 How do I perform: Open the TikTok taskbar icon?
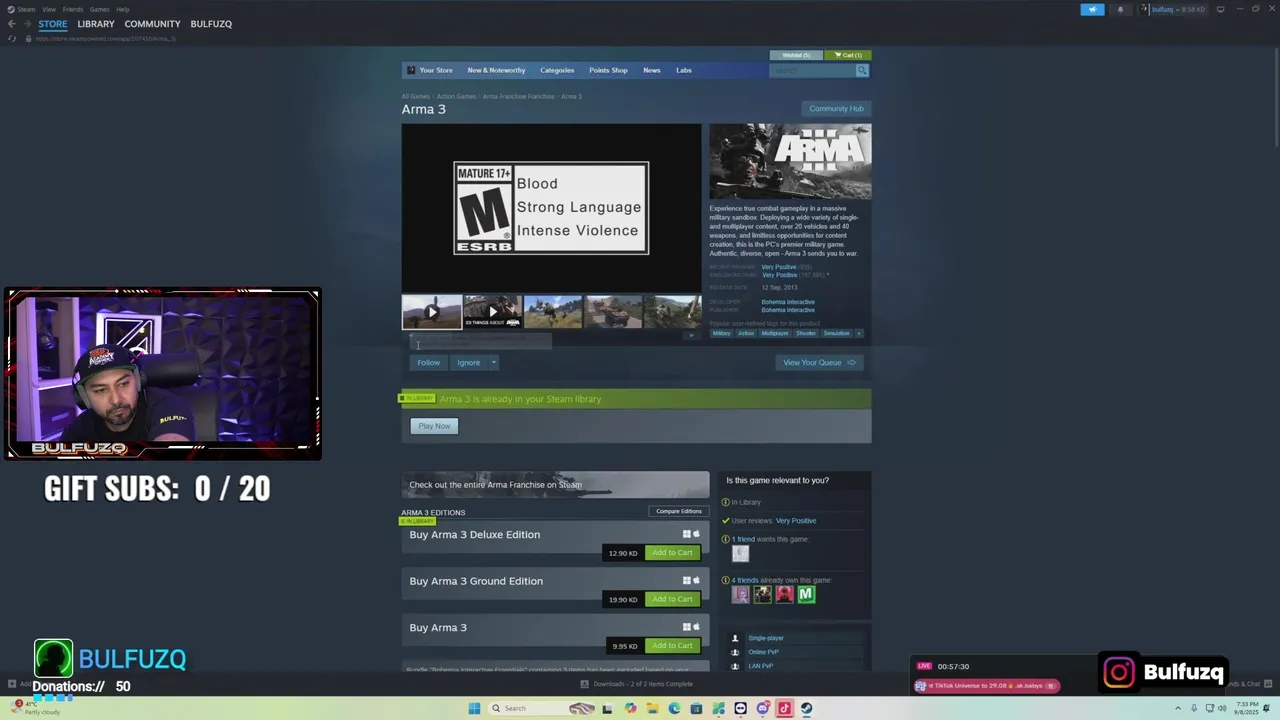(x=784, y=708)
